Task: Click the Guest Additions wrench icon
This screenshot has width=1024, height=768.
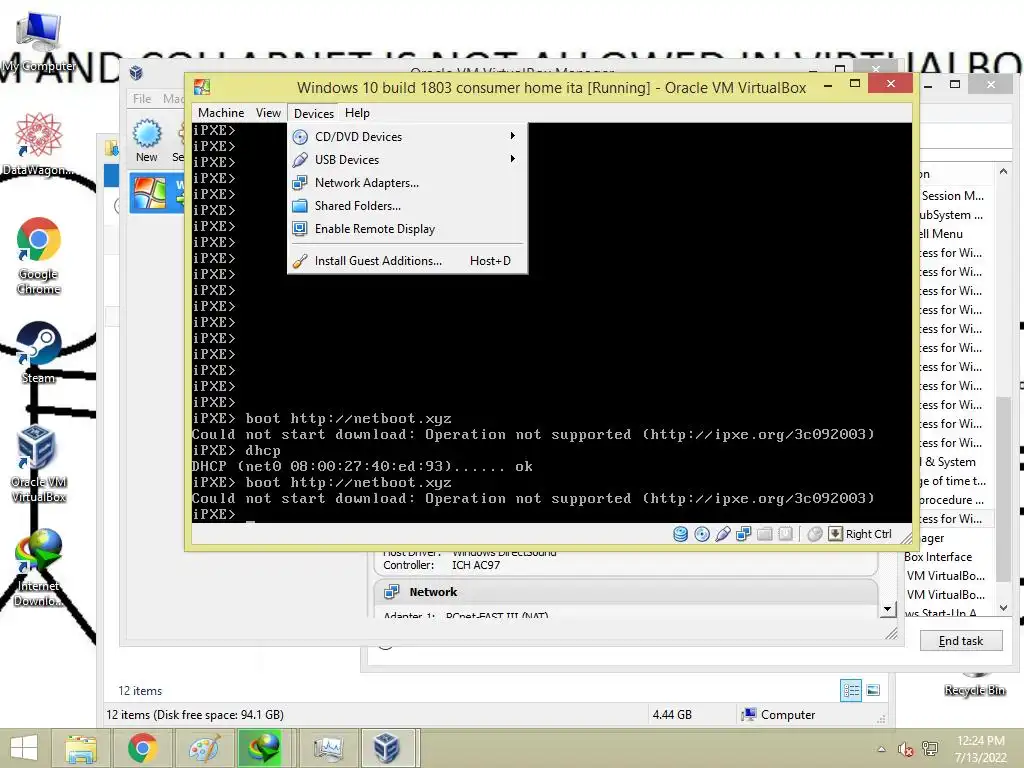Action: [x=300, y=261]
